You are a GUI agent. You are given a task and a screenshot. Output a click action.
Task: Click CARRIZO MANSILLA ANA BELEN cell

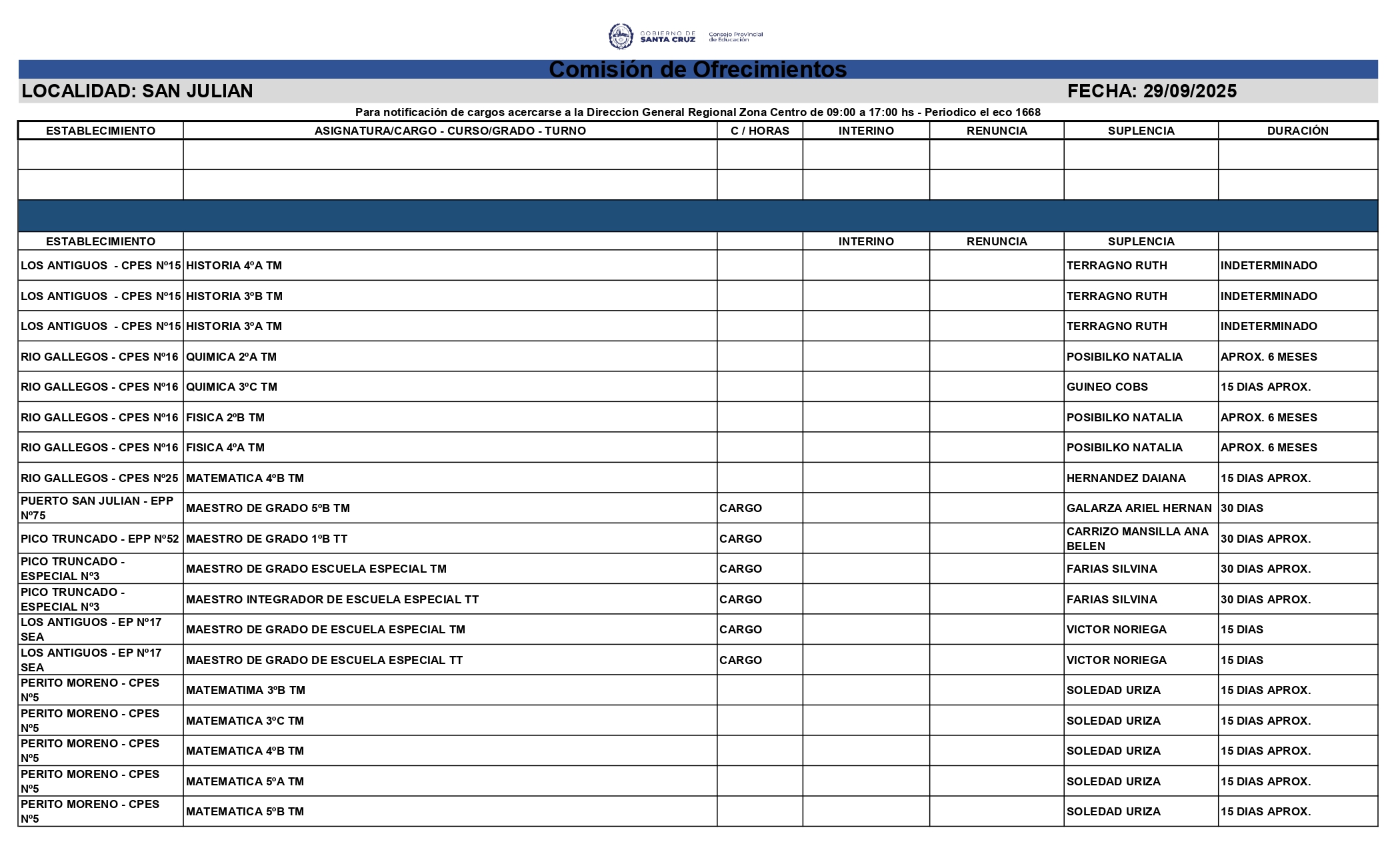click(1137, 539)
